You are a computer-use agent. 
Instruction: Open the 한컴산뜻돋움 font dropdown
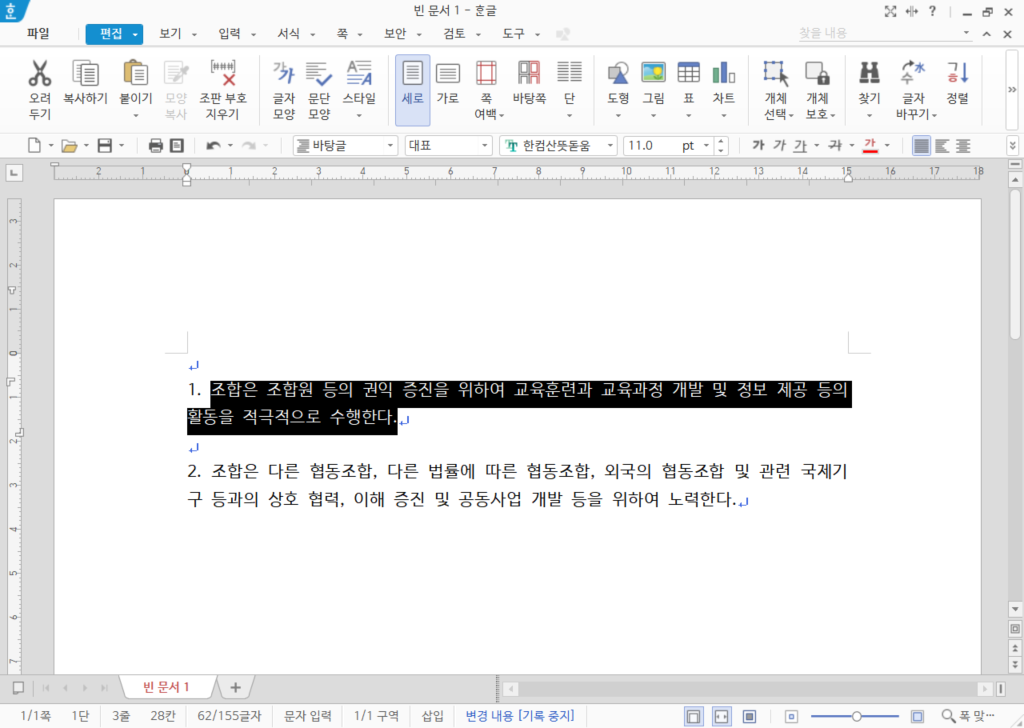tap(610, 146)
